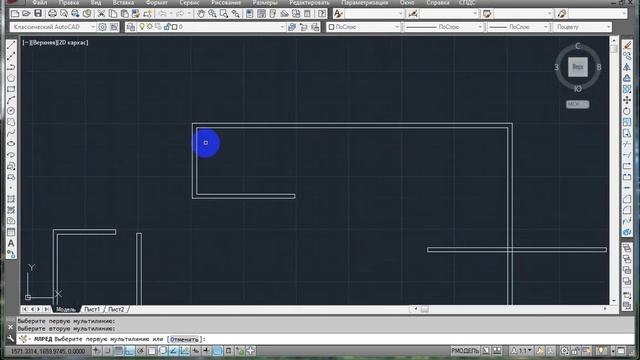Open the ПоСлою color control dropdown

coord(396,27)
